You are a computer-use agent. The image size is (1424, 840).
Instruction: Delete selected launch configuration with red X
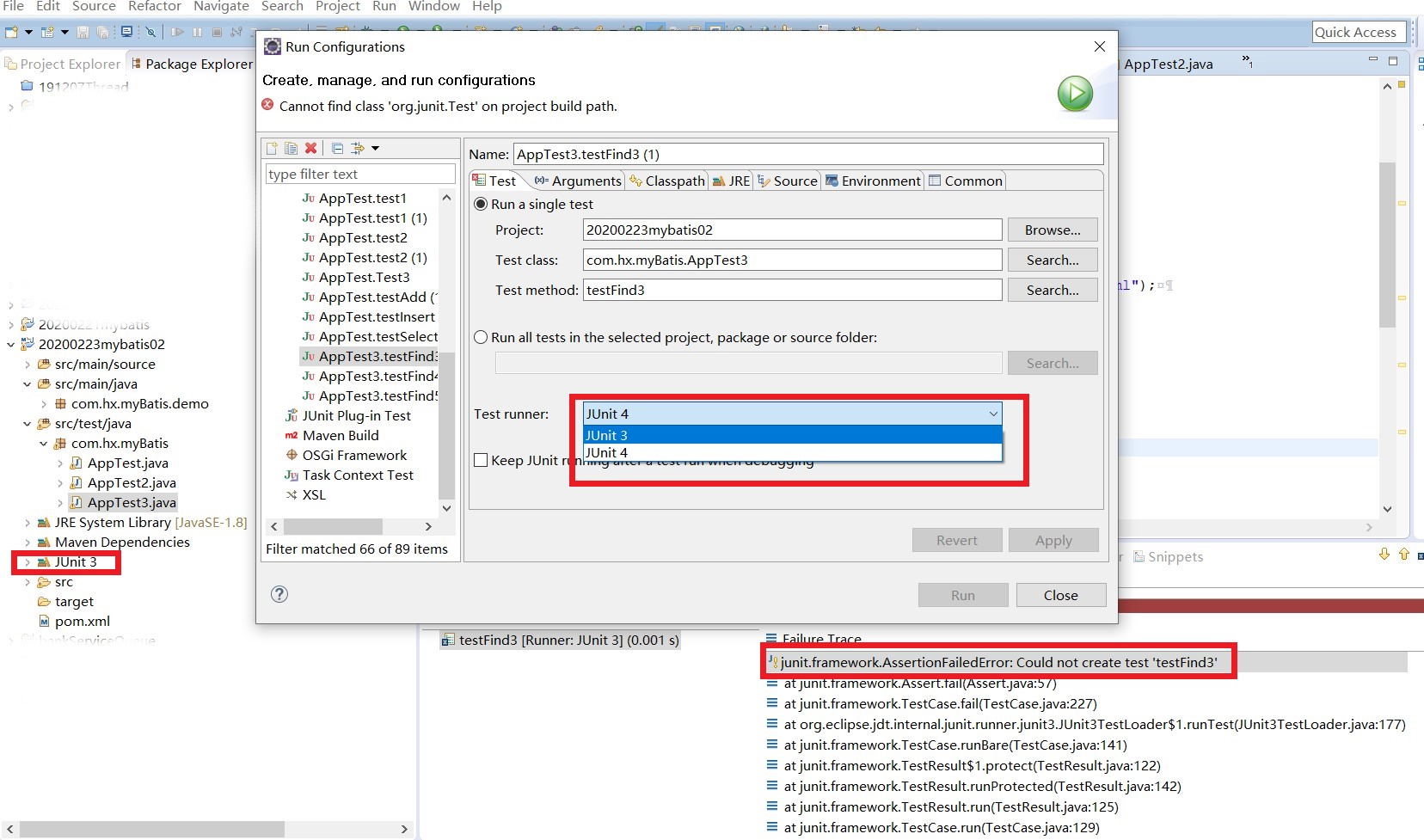[310, 148]
